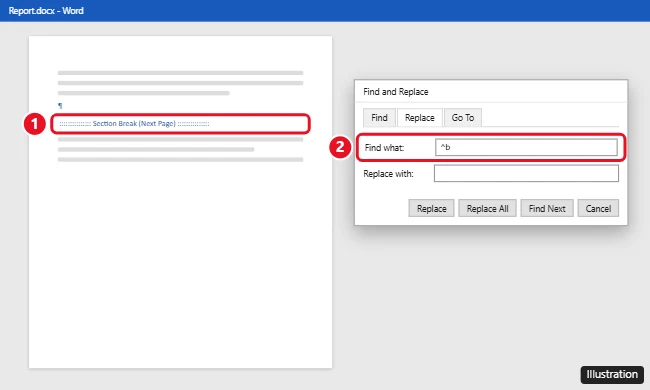Switch to the Find tab
650x390 pixels.
(x=379, y=118)
